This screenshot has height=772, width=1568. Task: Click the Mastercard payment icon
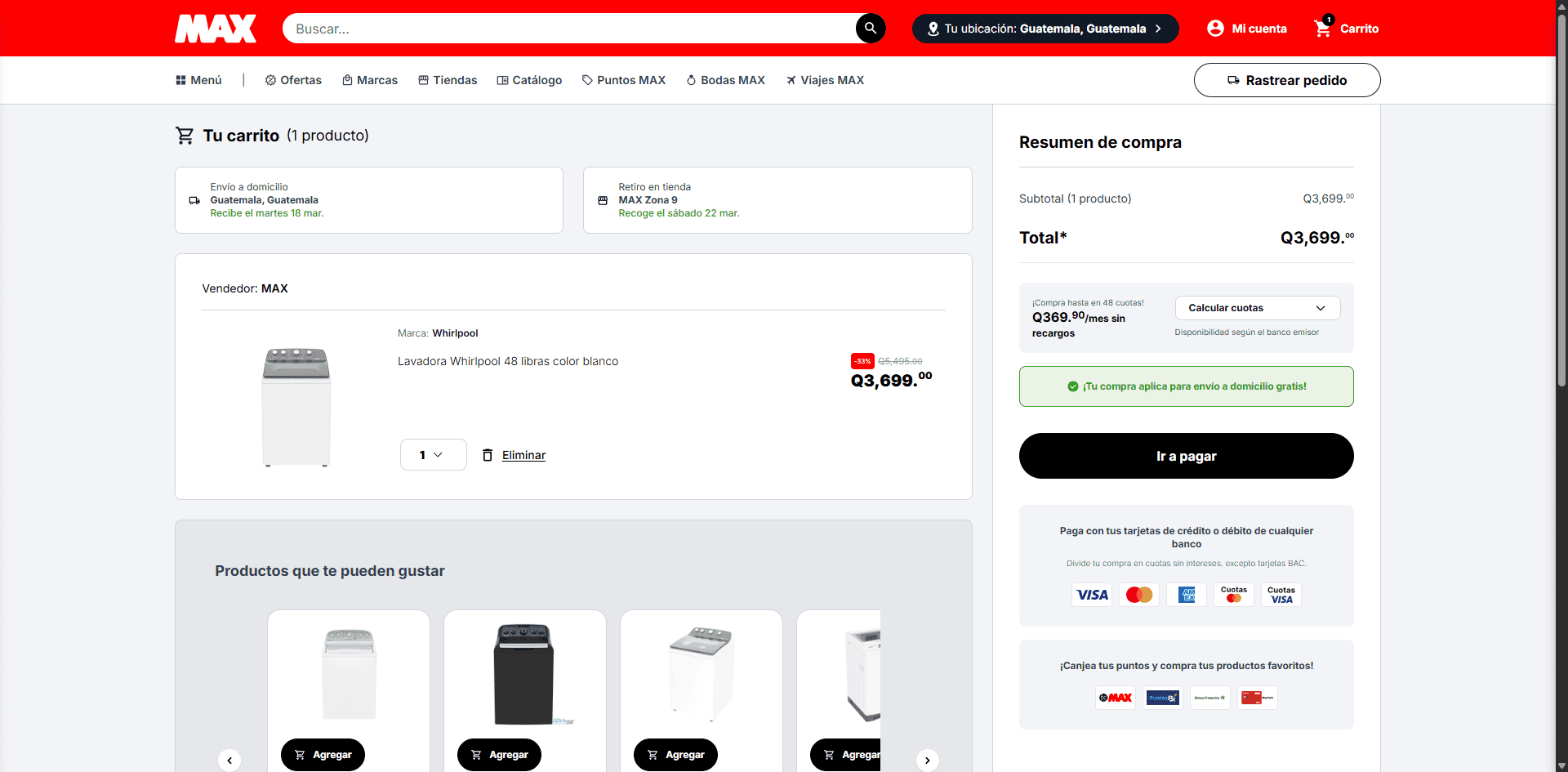1138,595
